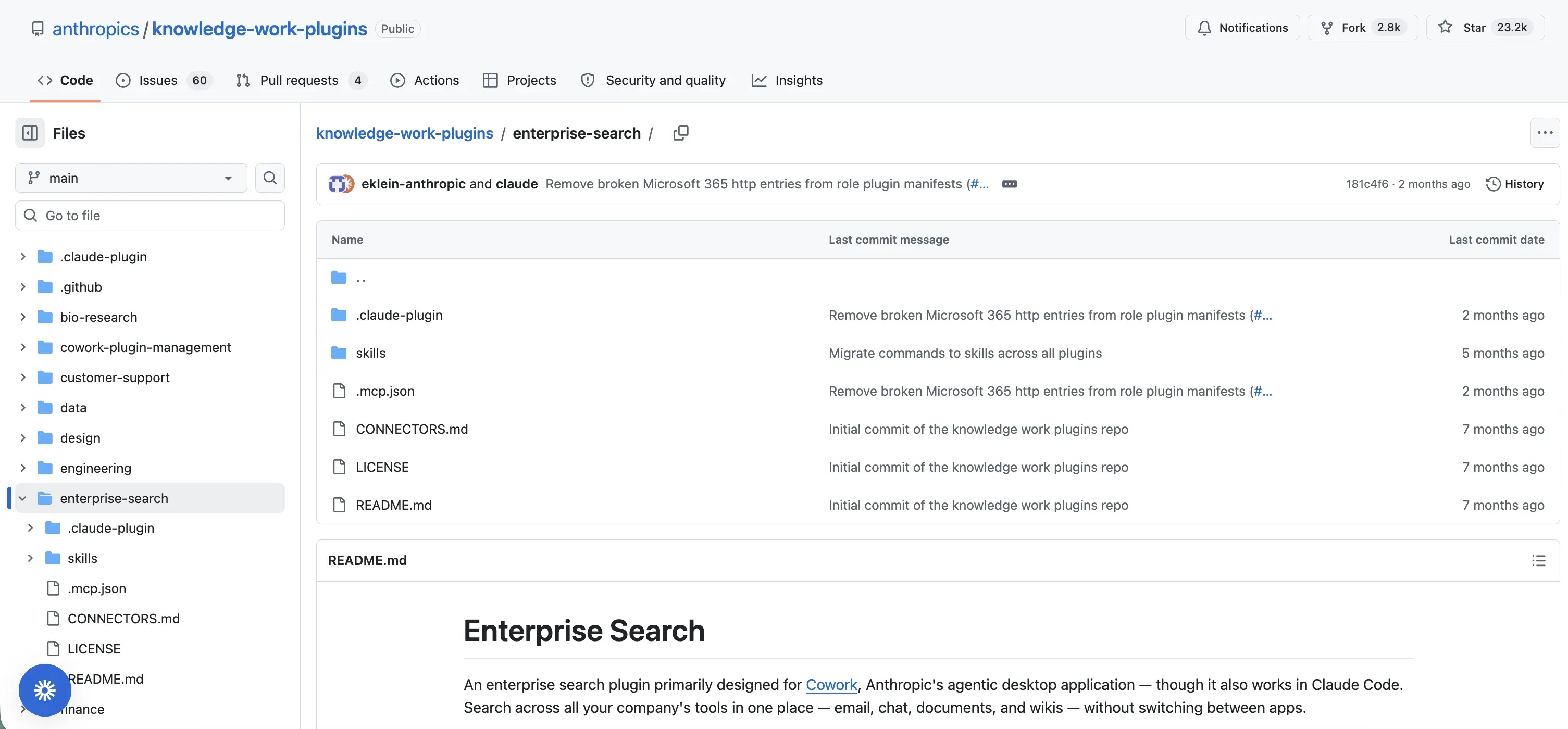Open Security and quality tab
Viewport: 1568px width, 729px height.
(653, 80)
